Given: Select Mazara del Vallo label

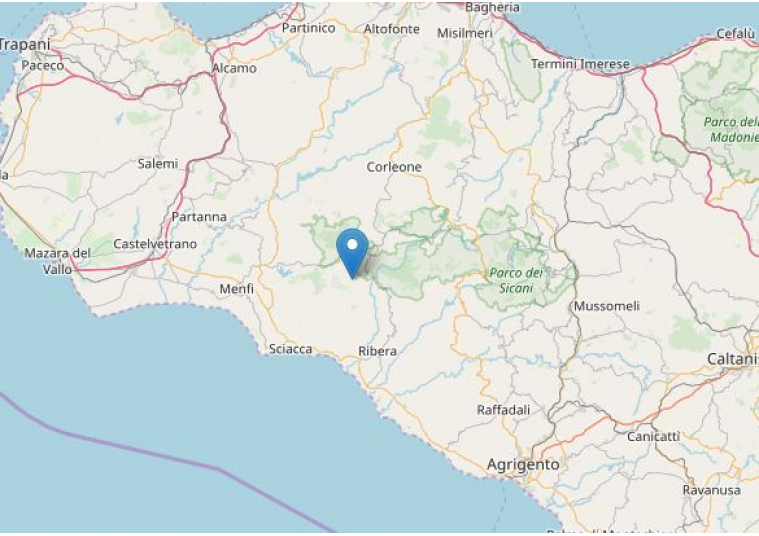Looking at the screenshot, I should pos(58,260).
